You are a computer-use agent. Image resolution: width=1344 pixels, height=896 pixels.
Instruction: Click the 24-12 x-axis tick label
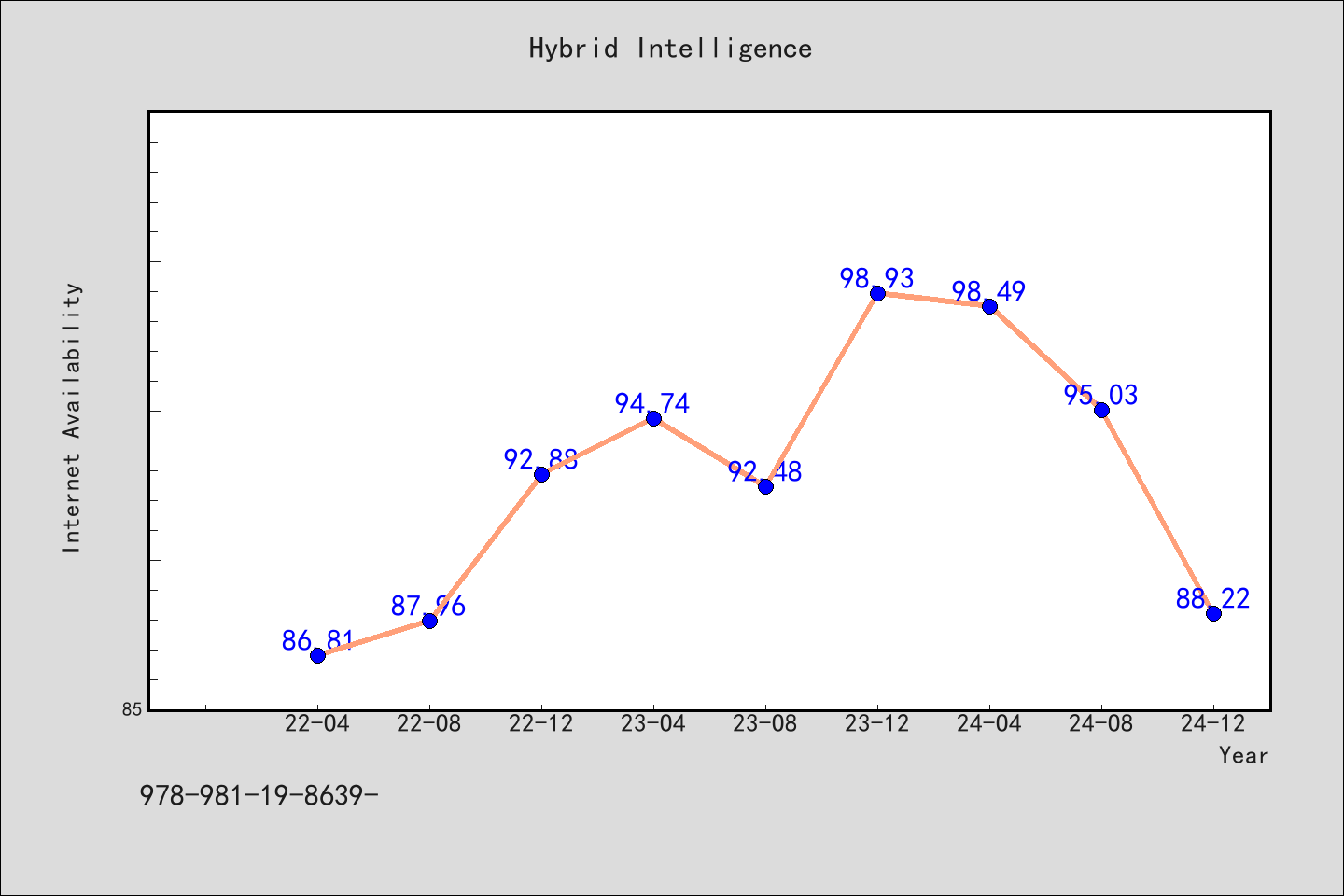[x=1213, y=724]
